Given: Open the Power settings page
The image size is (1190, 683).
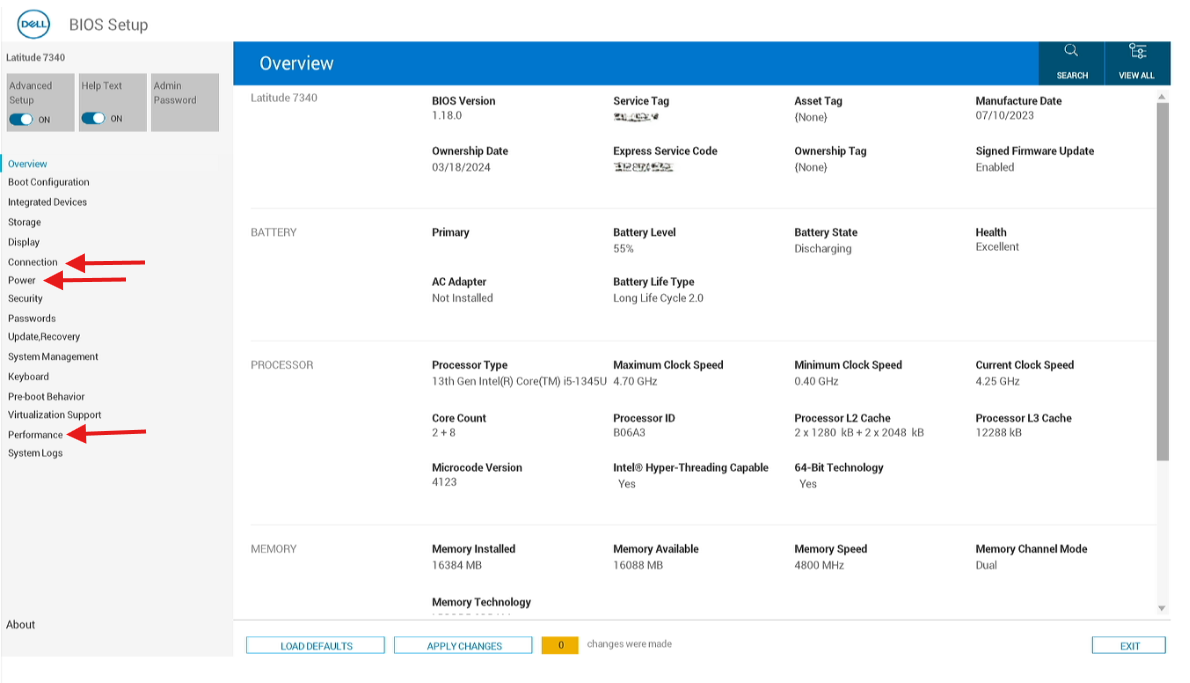Looking at the screenshot, I should [21, 280].
